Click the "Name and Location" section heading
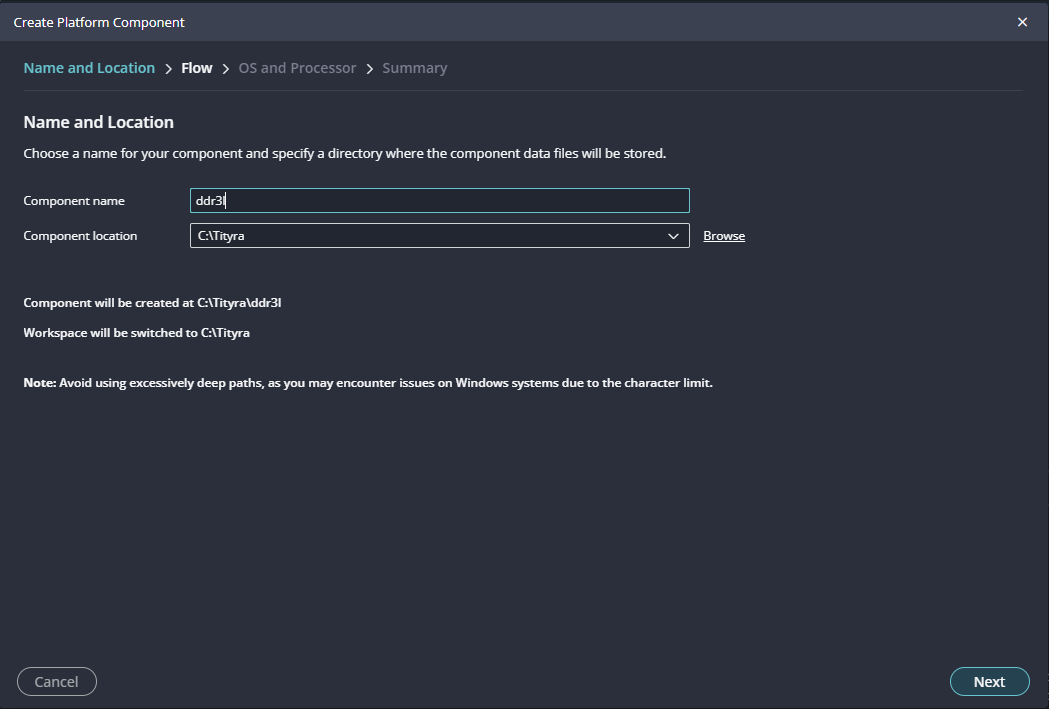 click(98, 122)
